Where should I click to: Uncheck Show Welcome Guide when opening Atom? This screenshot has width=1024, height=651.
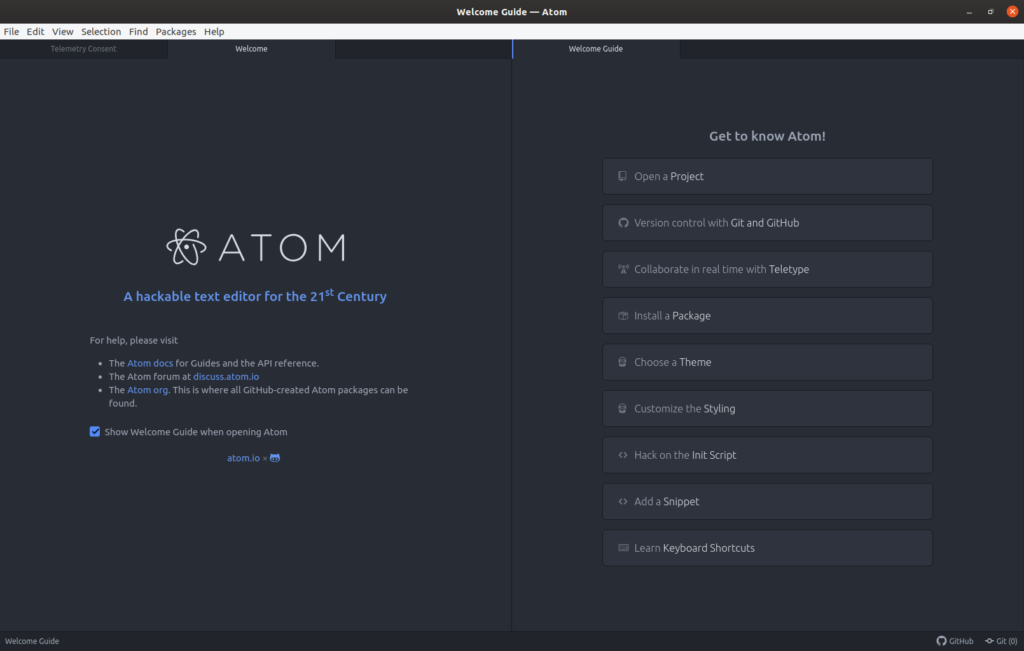pyautogui.click(x=95, y=432)
